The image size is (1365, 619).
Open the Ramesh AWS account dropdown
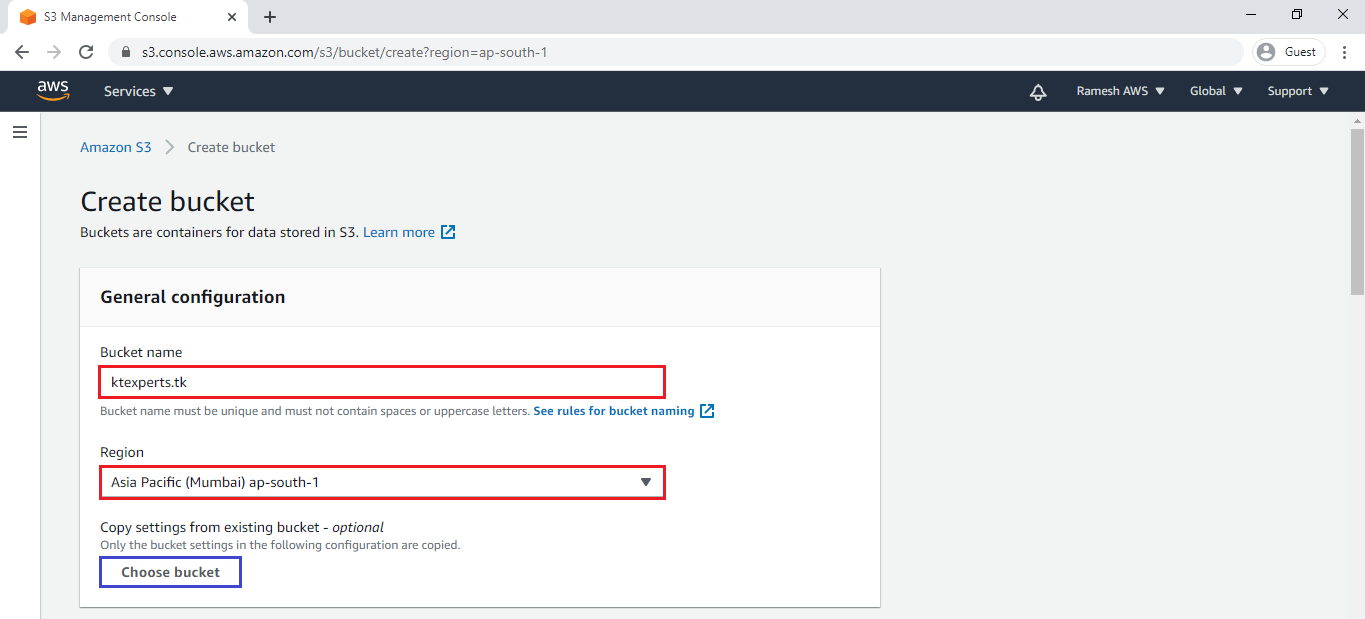1121,91
